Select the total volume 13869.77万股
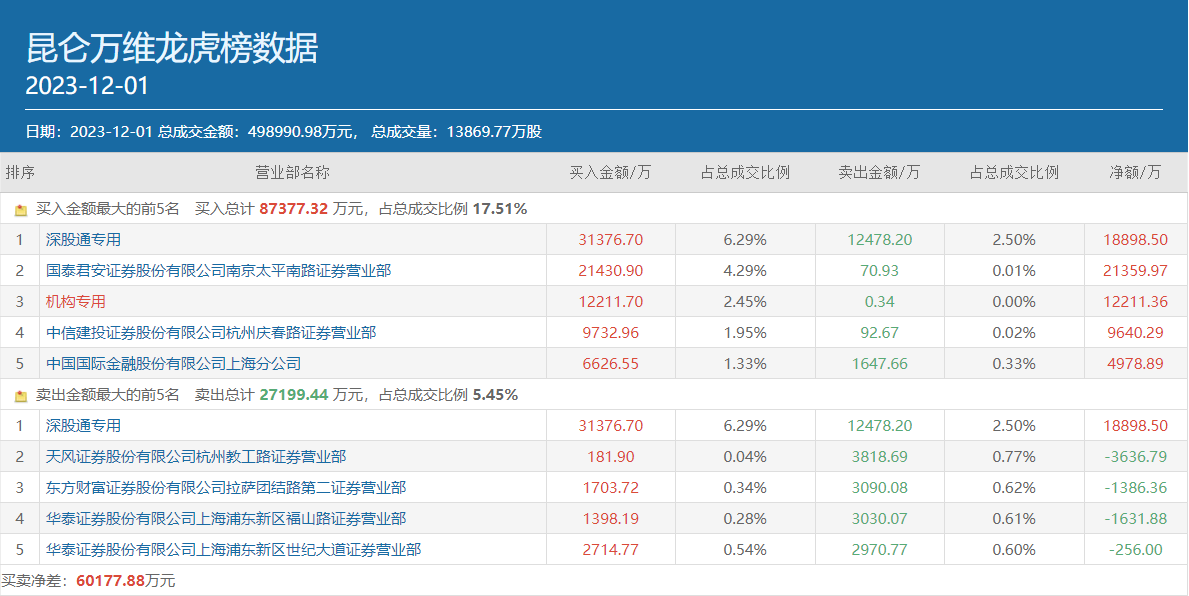 pyautogui.click(x=494, y=132)
